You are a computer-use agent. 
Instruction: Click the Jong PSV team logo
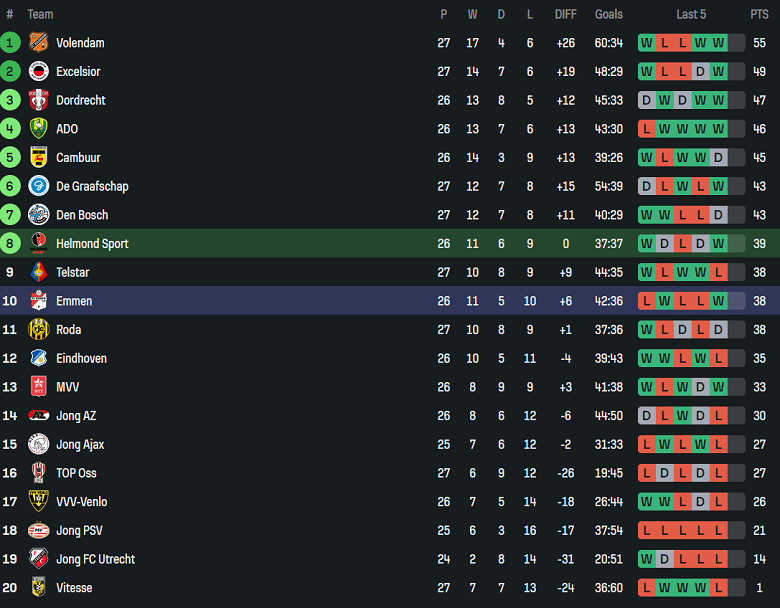(x=38, y=530)
